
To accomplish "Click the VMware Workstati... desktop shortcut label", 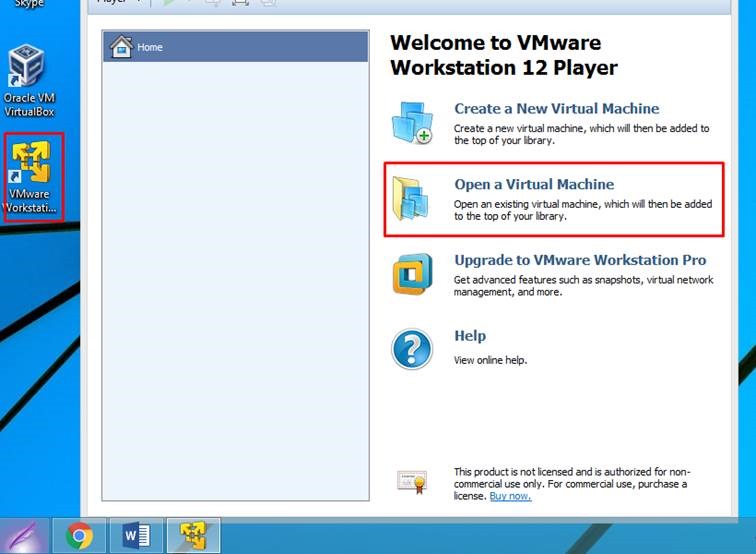I will click(31, 201).
